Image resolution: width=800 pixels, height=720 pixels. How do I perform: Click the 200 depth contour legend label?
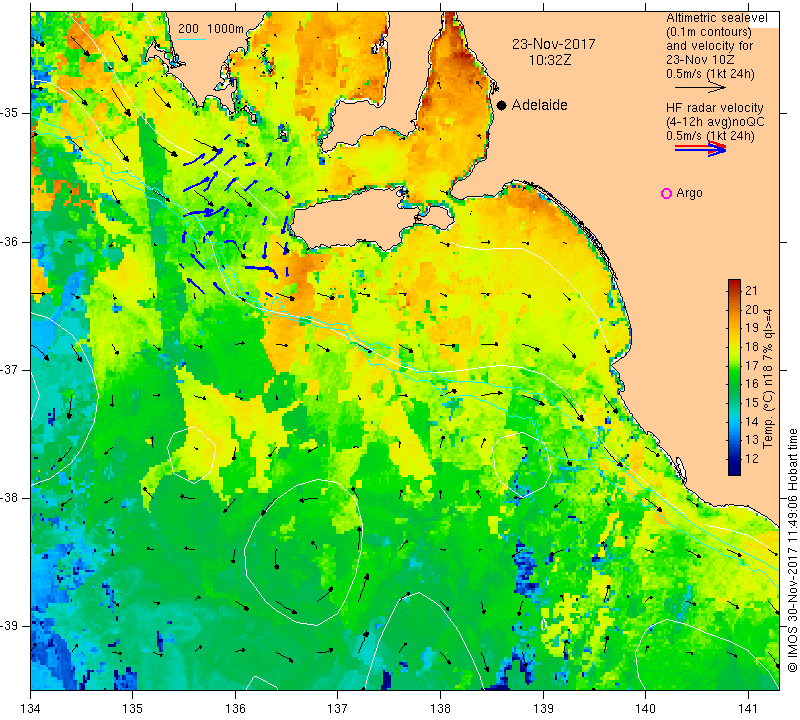(188, 29)
